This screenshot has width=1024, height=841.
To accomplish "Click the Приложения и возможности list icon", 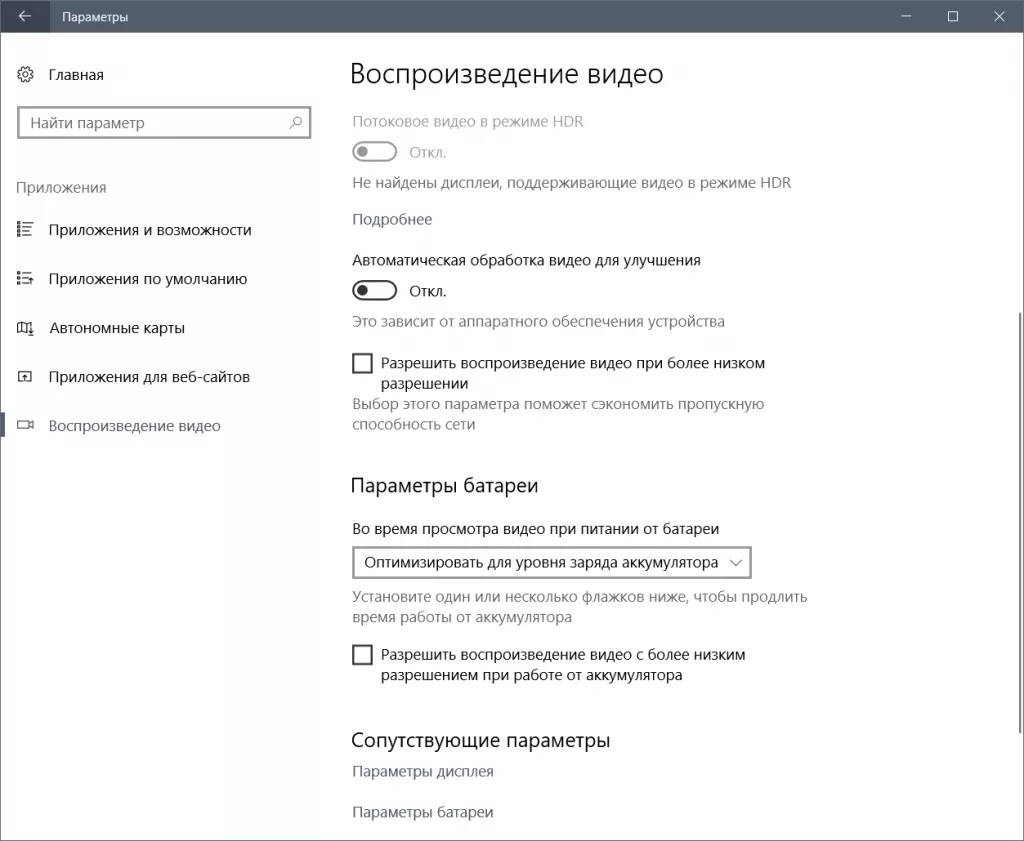I will point(24,229).
